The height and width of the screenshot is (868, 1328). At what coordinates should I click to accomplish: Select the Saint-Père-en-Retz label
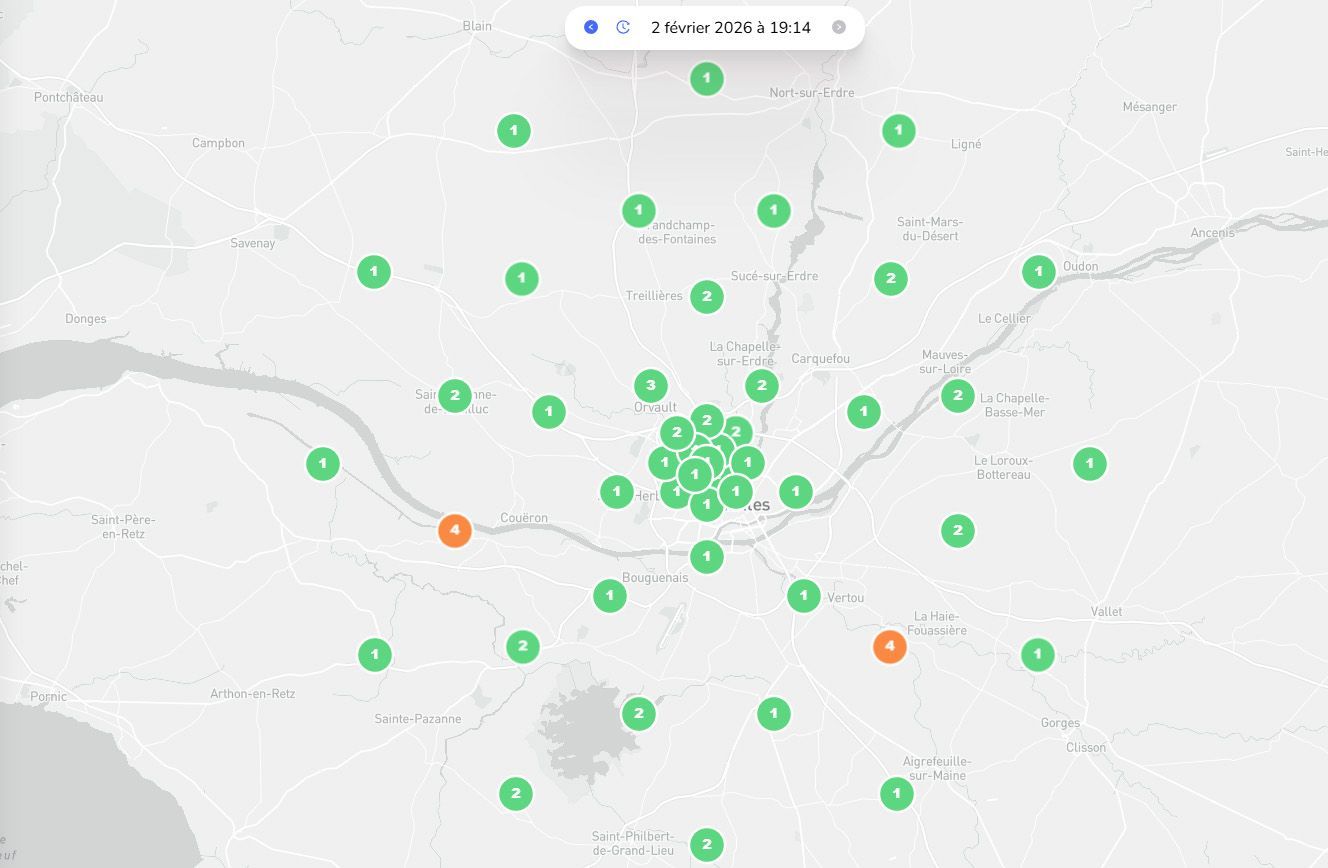(123, 527)
